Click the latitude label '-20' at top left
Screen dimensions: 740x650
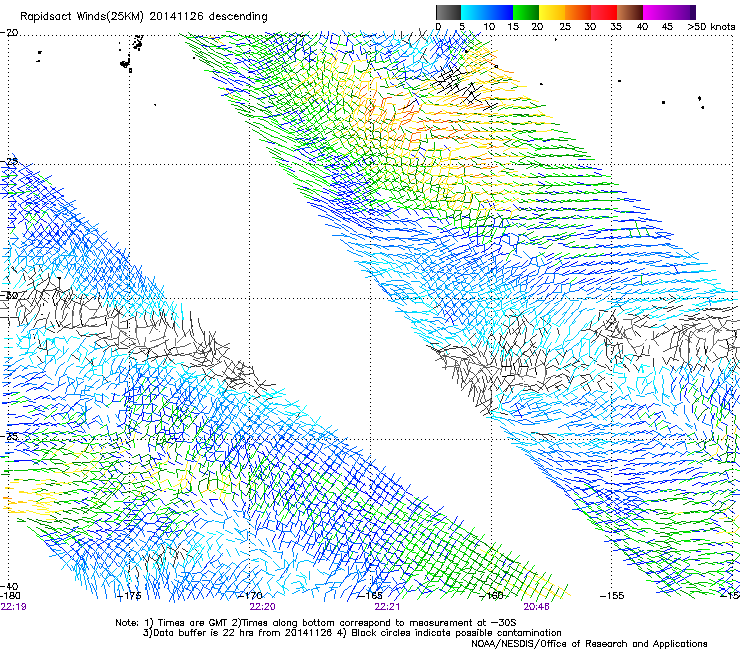(9, 33)
